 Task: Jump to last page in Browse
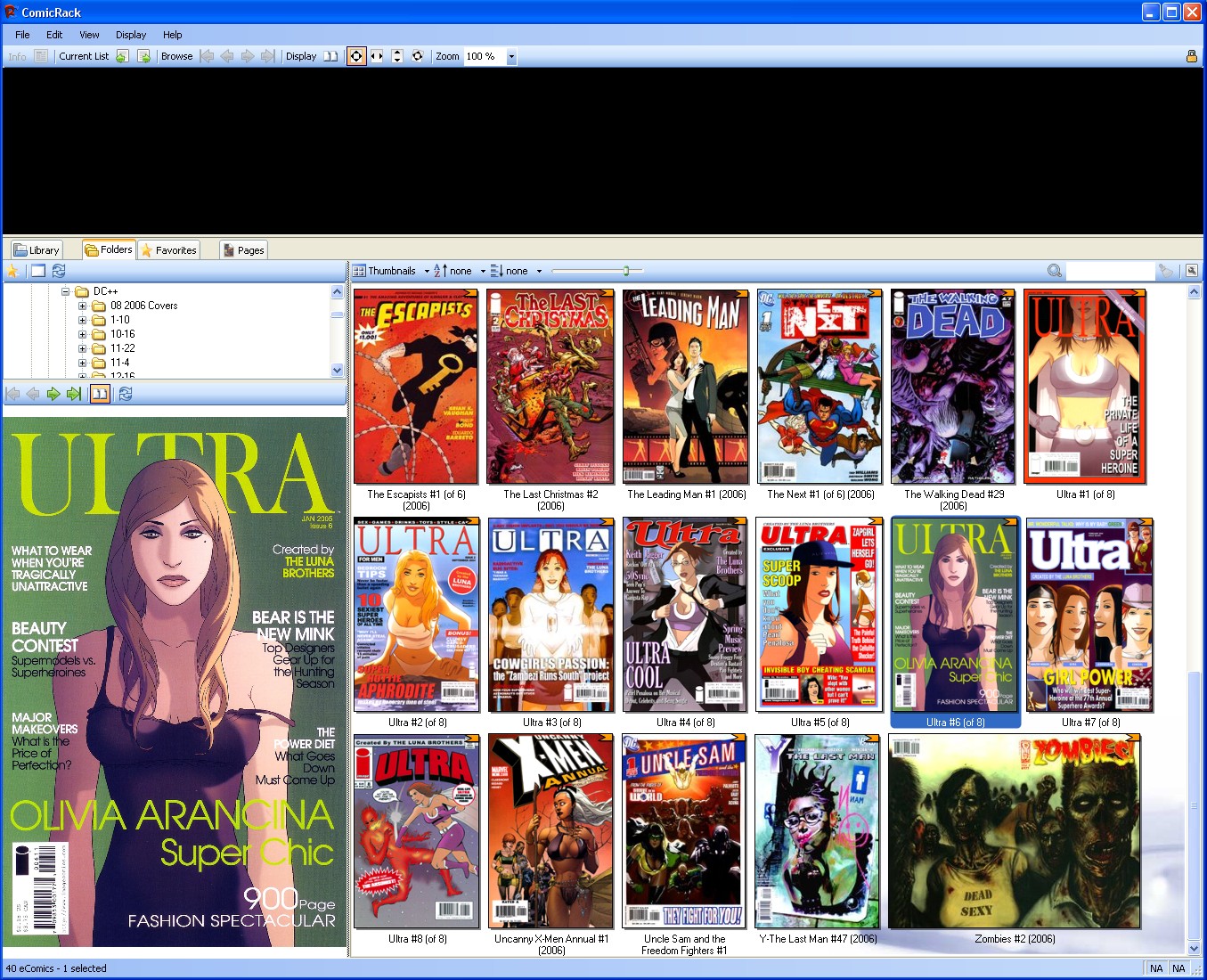[x=267, y=56]
